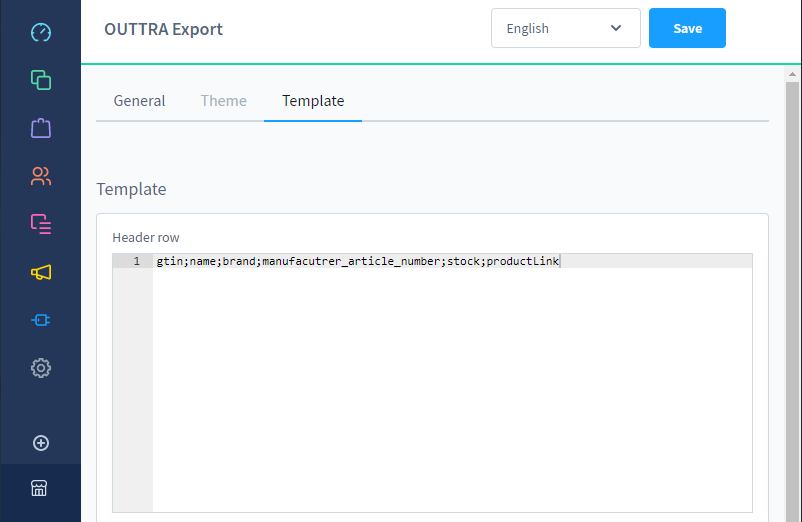Click the vertical scrollbar track
The height and width of the screenshot is (522, 802).
click(792, 302)
